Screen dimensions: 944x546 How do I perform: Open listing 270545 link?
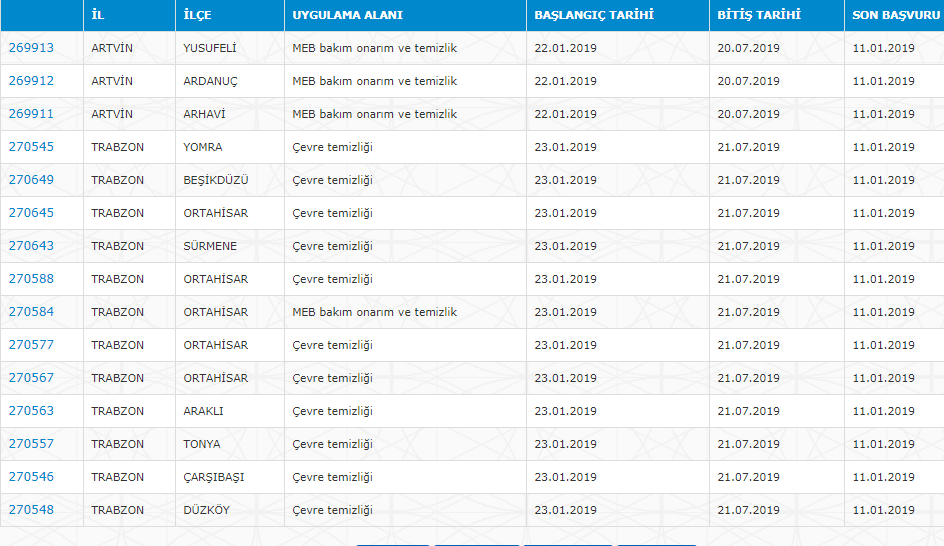click(31, 147)
